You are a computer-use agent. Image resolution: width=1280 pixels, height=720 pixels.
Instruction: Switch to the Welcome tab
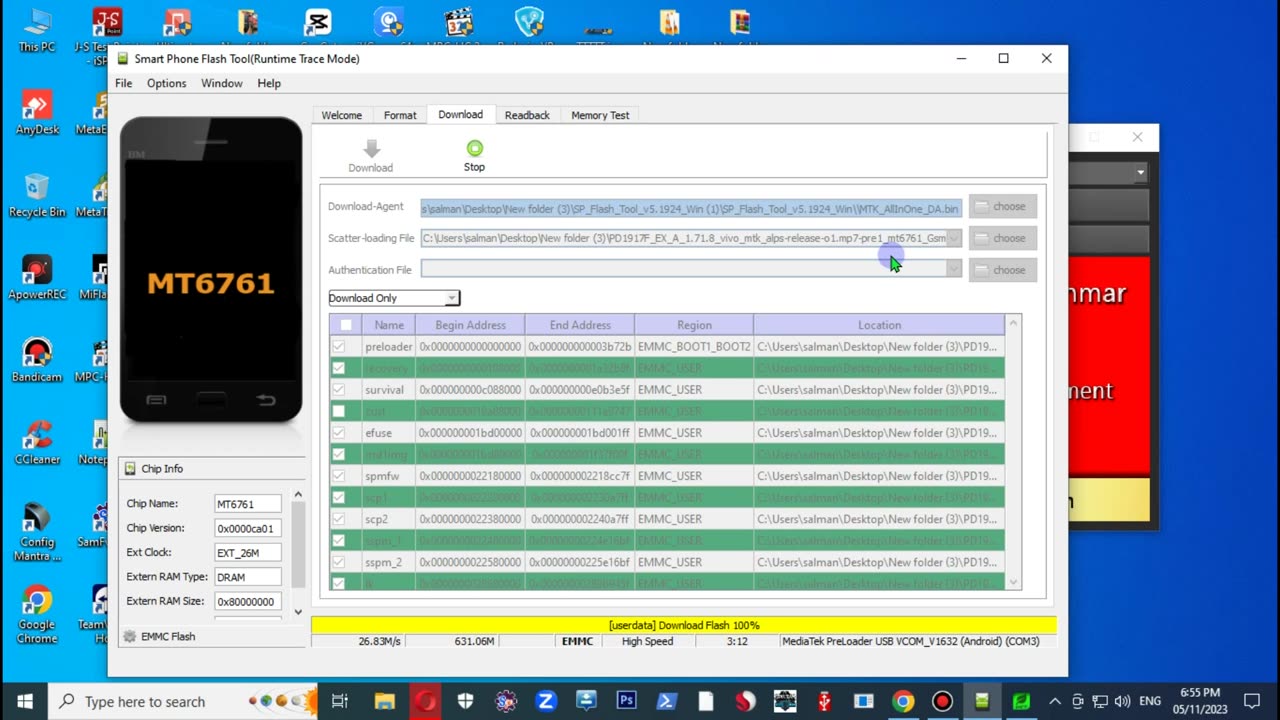341,115
